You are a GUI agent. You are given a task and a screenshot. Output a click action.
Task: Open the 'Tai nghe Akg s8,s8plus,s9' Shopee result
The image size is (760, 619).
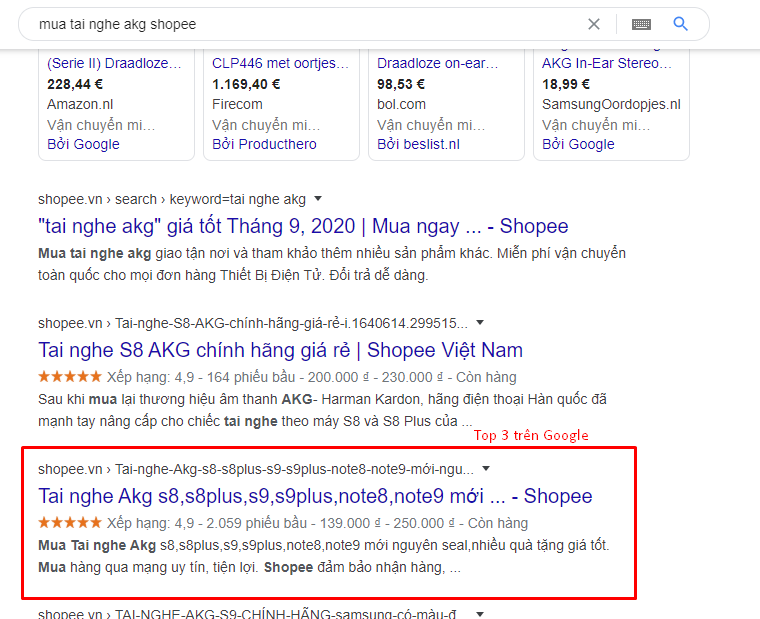pyautogui.click(x=315, y=496)
